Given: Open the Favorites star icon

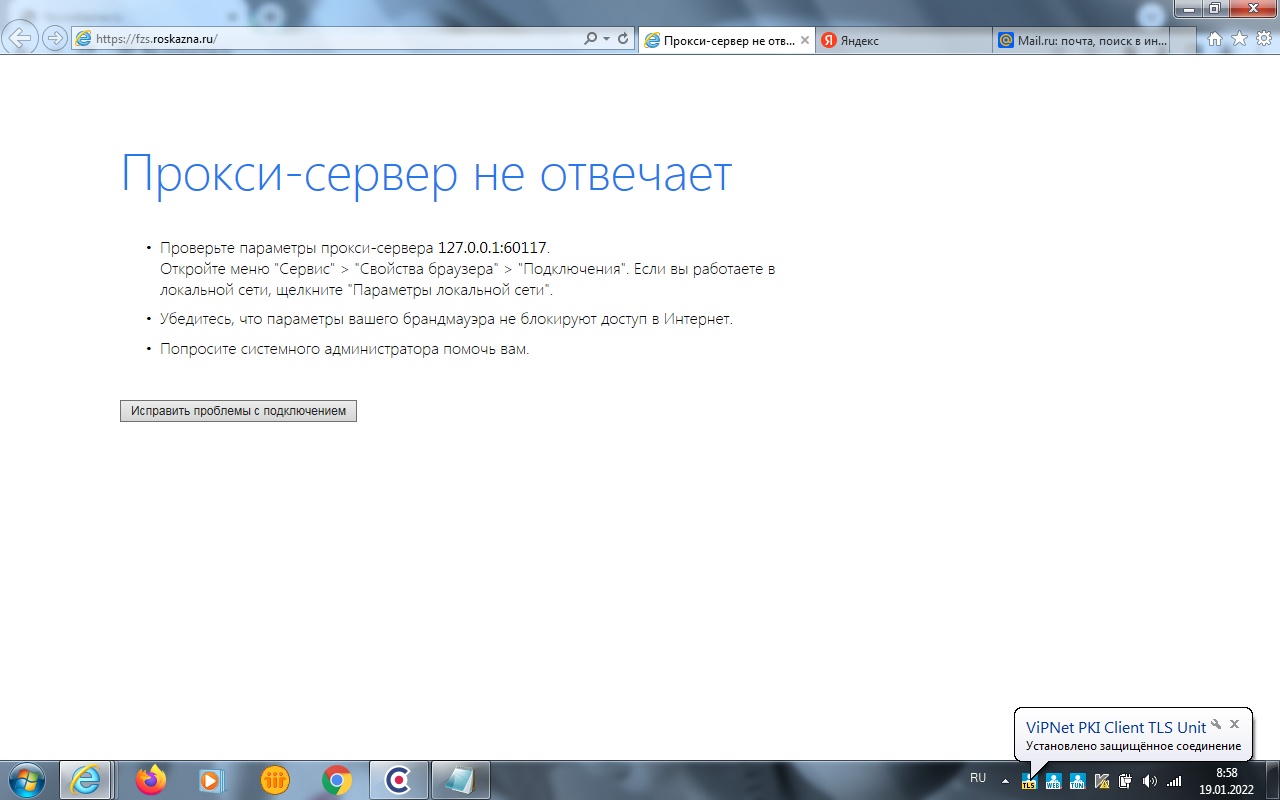Looking at the screenshot, I should click(x=1239, y=39).
